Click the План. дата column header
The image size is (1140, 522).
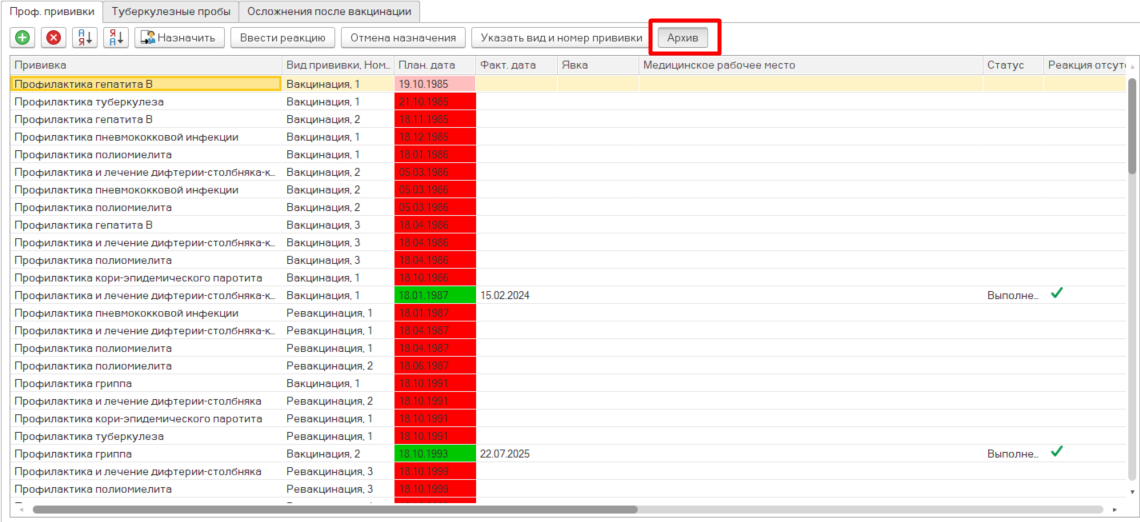434,65
